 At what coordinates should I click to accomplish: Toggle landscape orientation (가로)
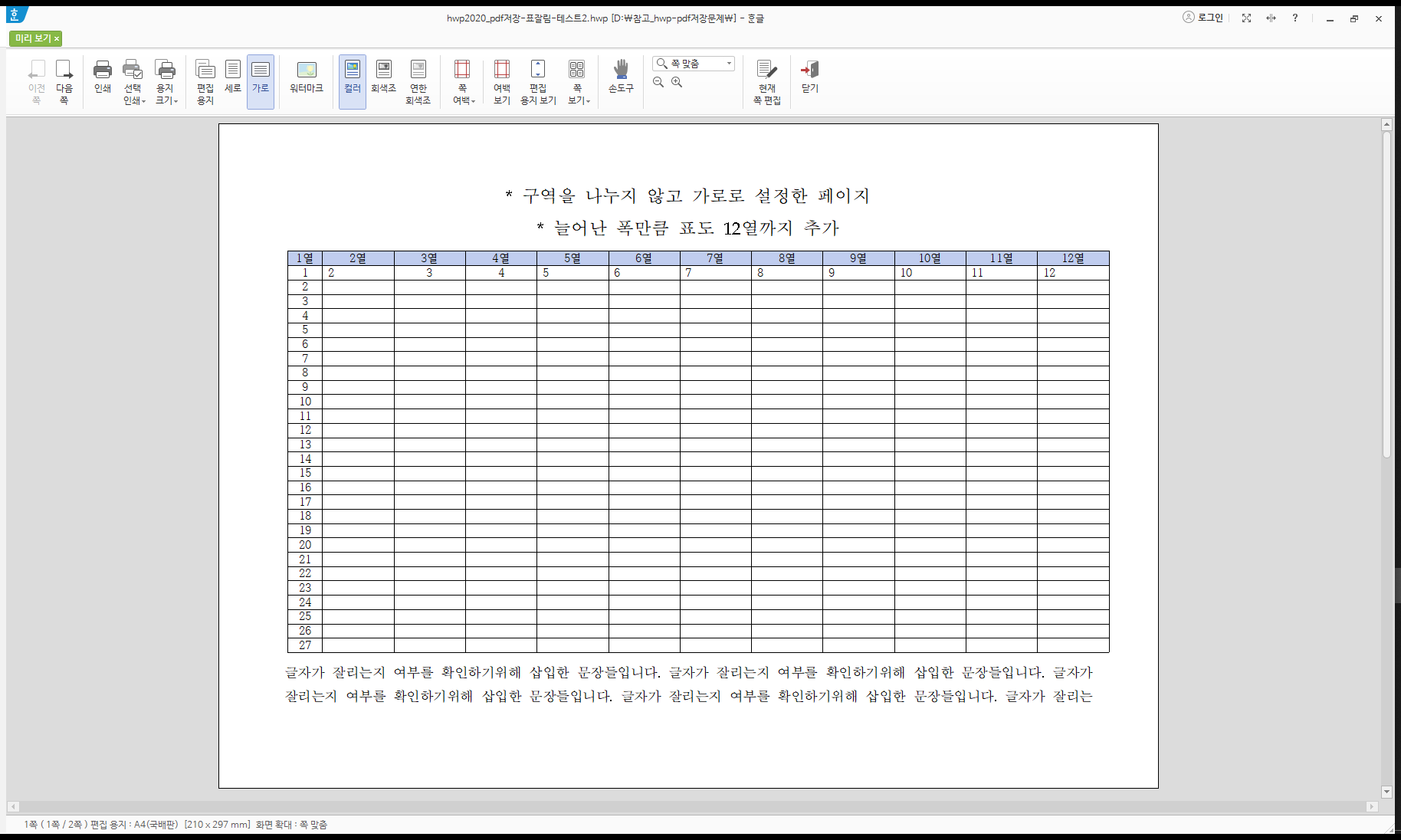coord(261,81)
